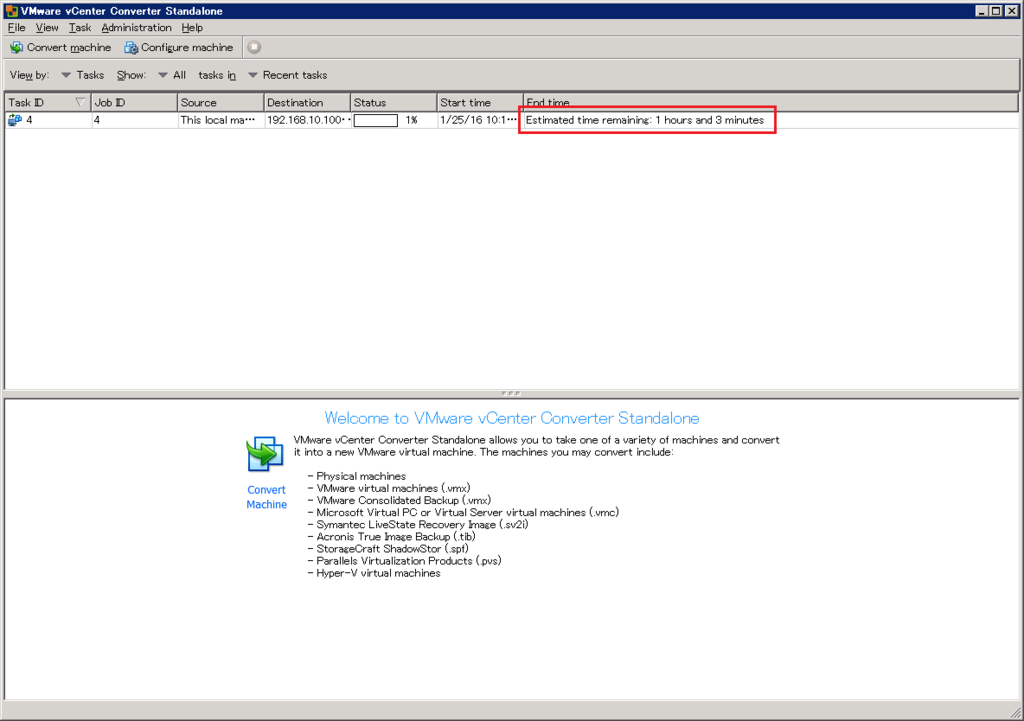This screenshot has height=721, width=1024.
Task: Click the 'Physical machines' list entry
Action: (x=357, y=476)
